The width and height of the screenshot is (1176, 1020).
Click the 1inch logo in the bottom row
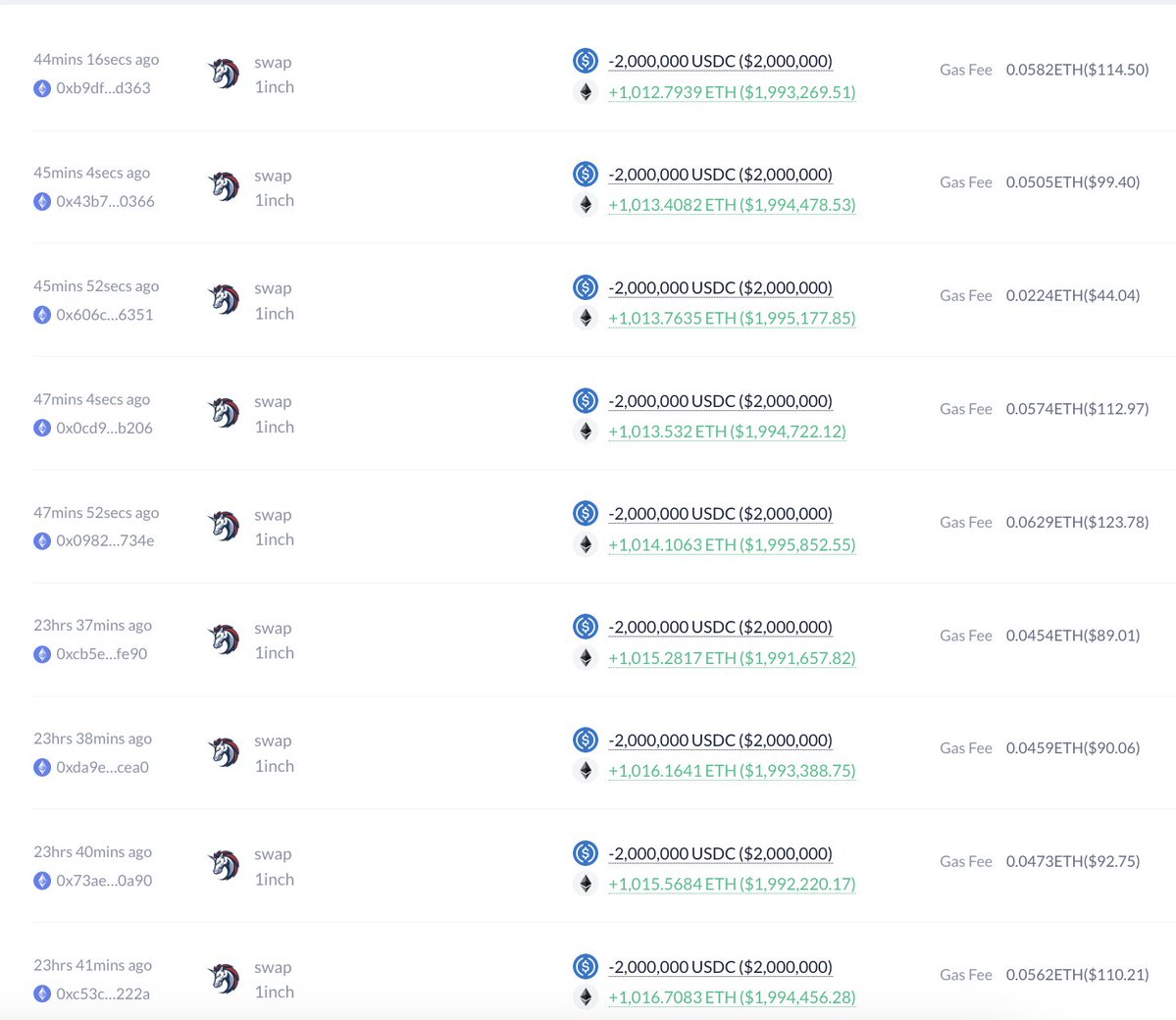tap(224, 978)
